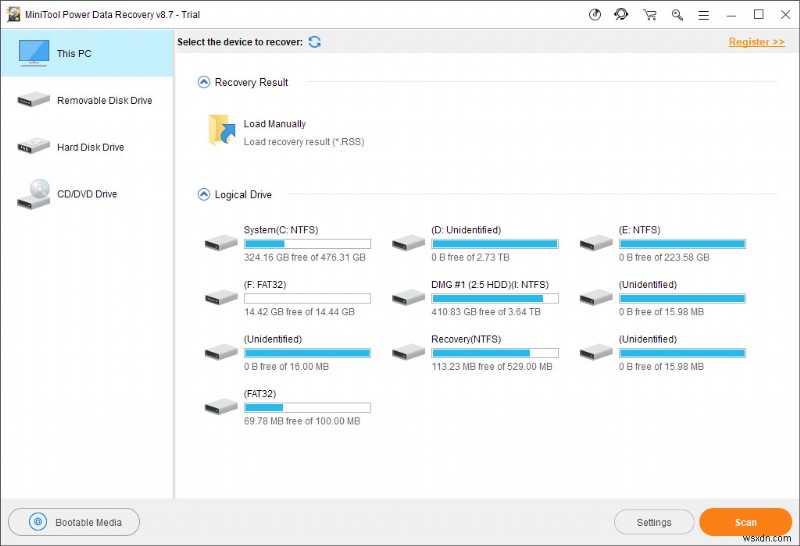Click the key registration icon

[677, 15]
